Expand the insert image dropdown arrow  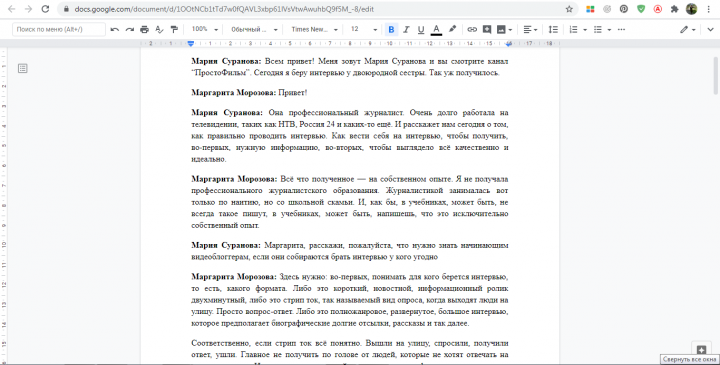pyautogui.click(x=510, y=30)
